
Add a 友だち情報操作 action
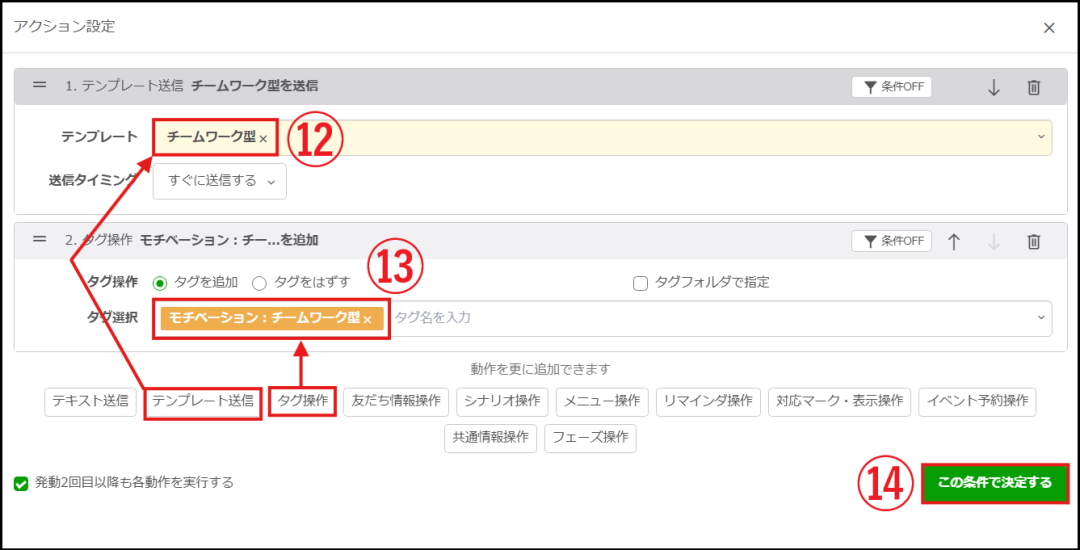click(396, 401)
